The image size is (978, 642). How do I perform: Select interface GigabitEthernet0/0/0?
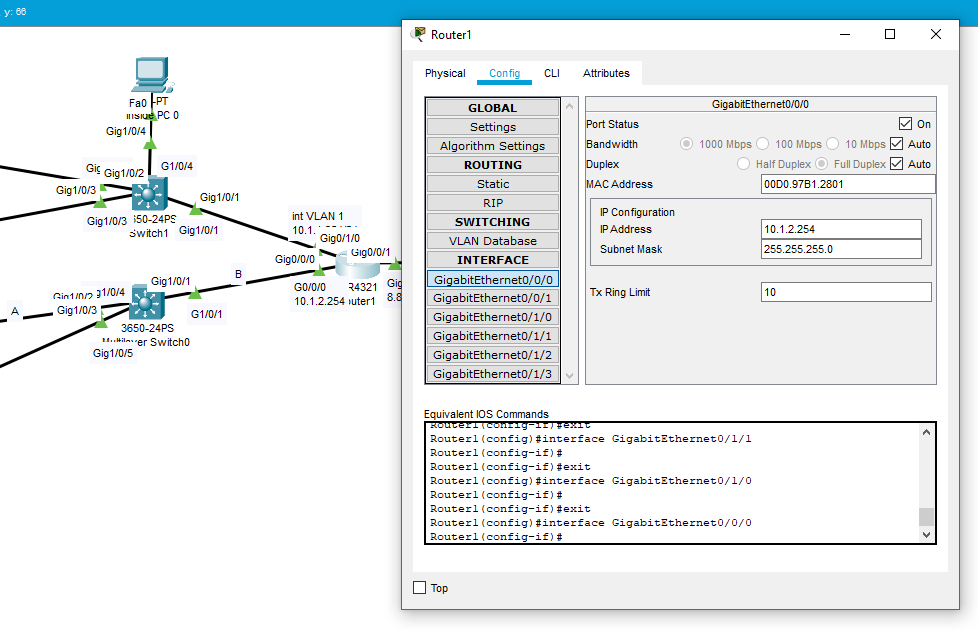493,280
